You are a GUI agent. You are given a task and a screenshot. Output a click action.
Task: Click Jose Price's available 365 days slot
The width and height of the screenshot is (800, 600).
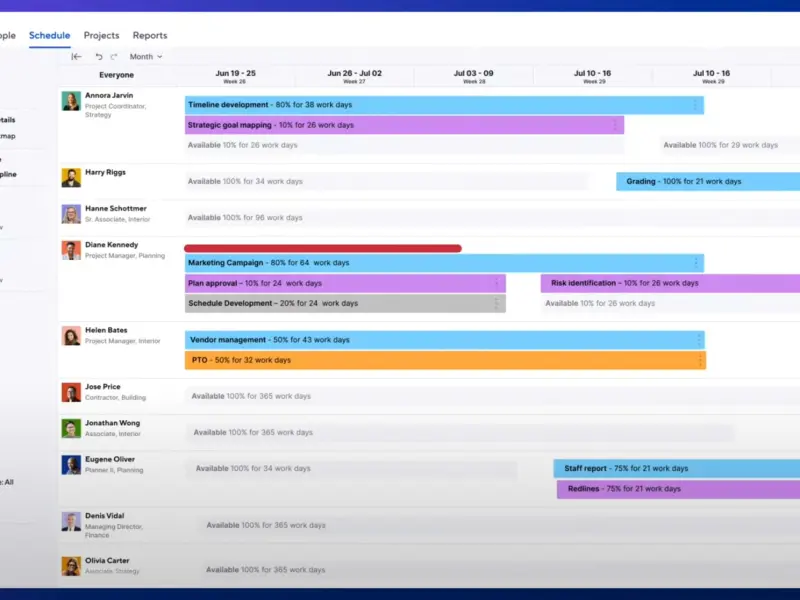[400, 397]
